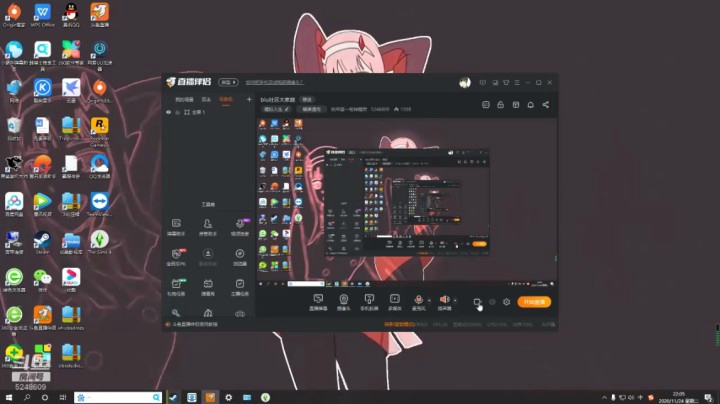Open the system tray volume control
This screenshot has width=720, height=404.
(x=631, y=397)
